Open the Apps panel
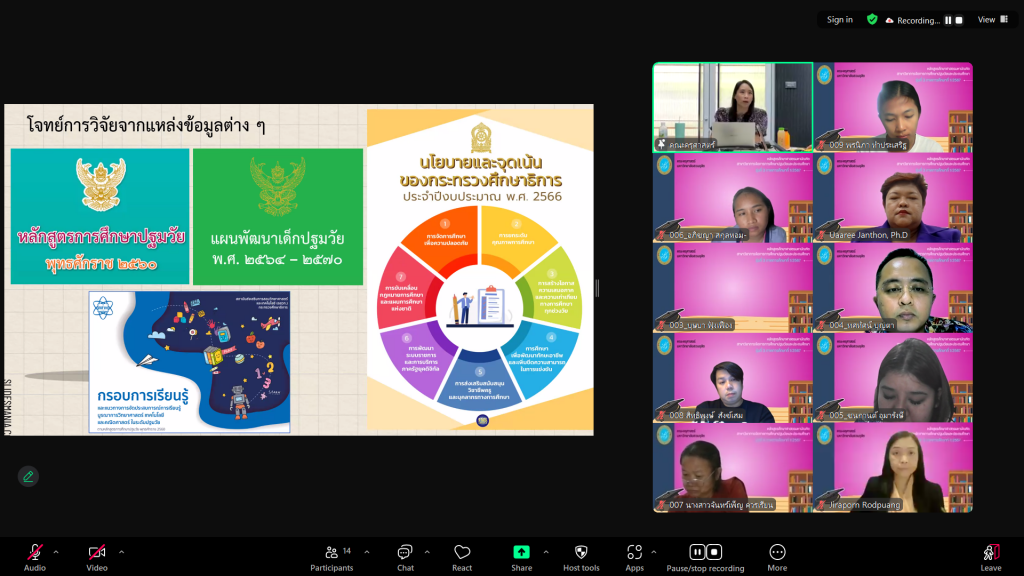This screenshot has width=1024, height=576. click(634, 553)
